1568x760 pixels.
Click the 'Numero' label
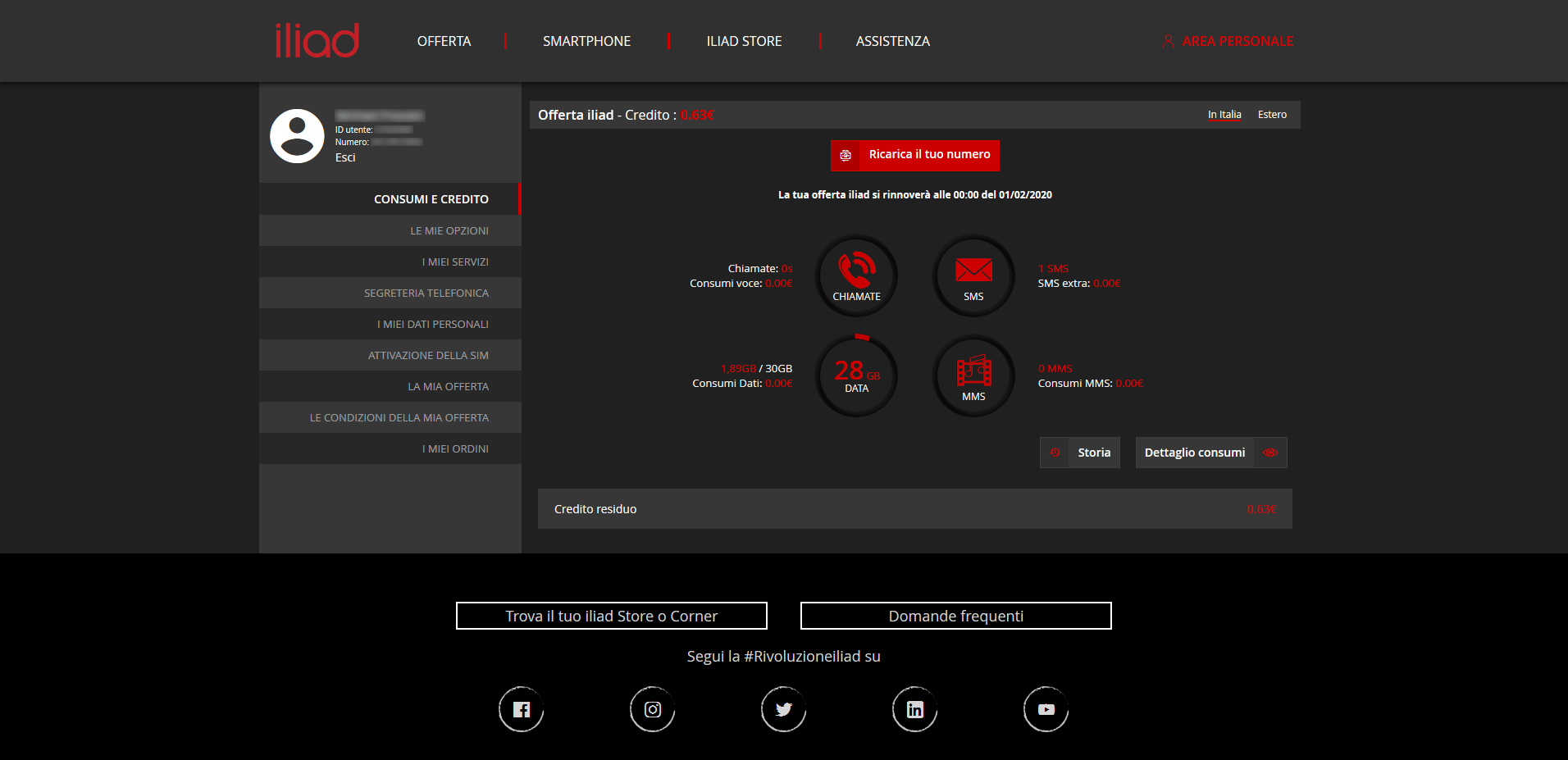point(352,142)
